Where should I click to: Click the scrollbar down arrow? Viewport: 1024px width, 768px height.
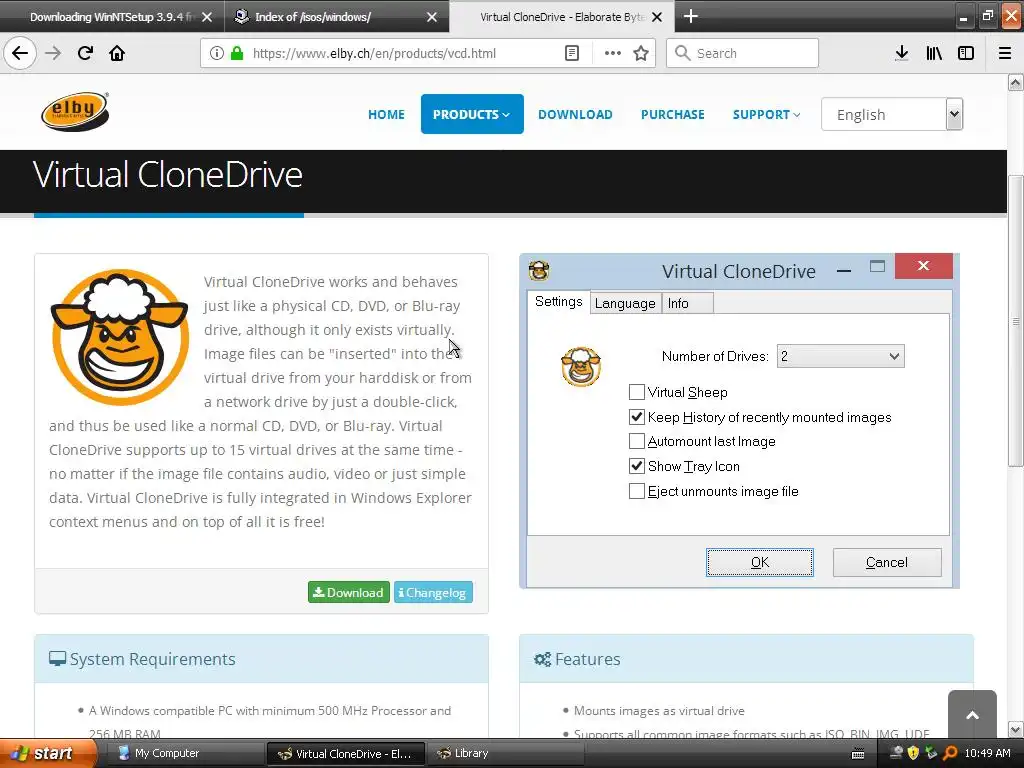tap(1015, 729)
